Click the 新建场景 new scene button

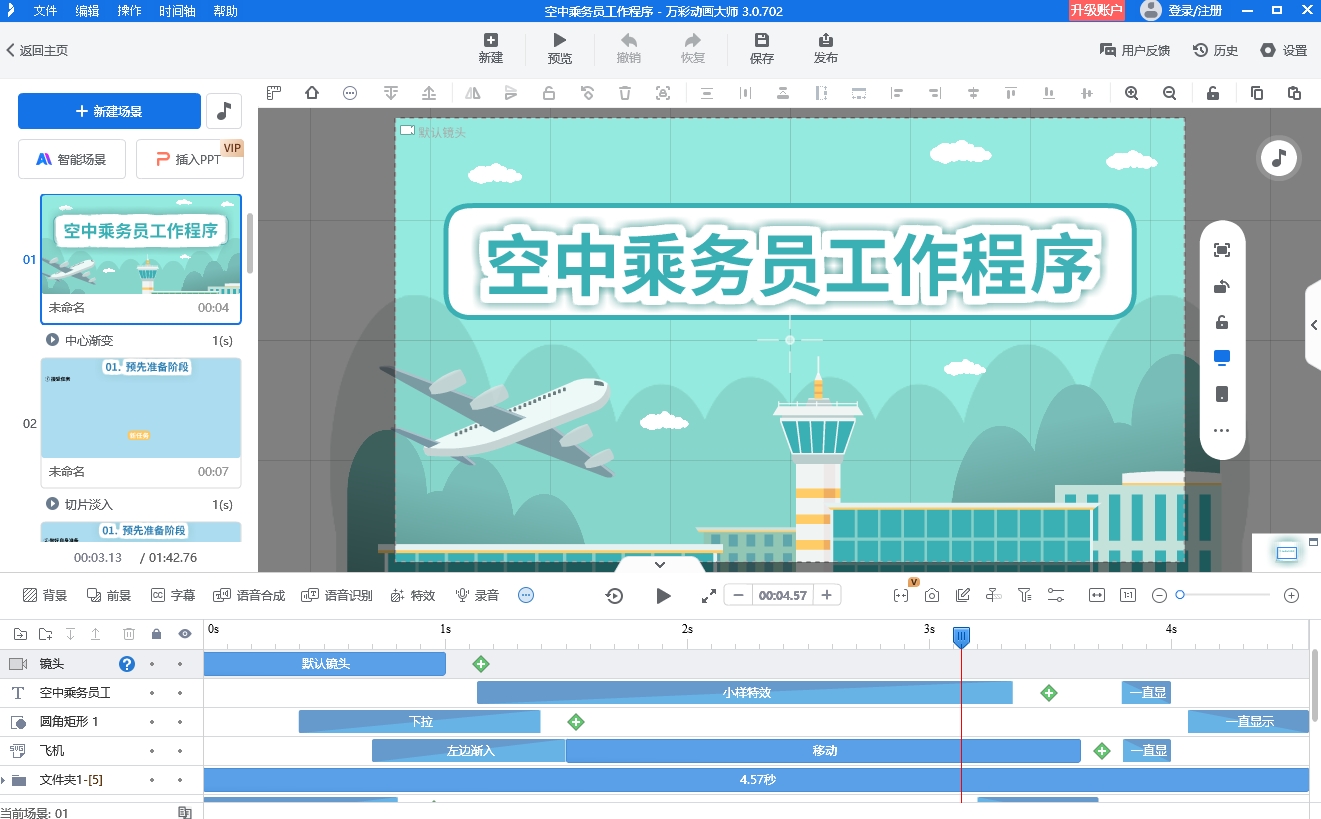(x=108, y=111)
